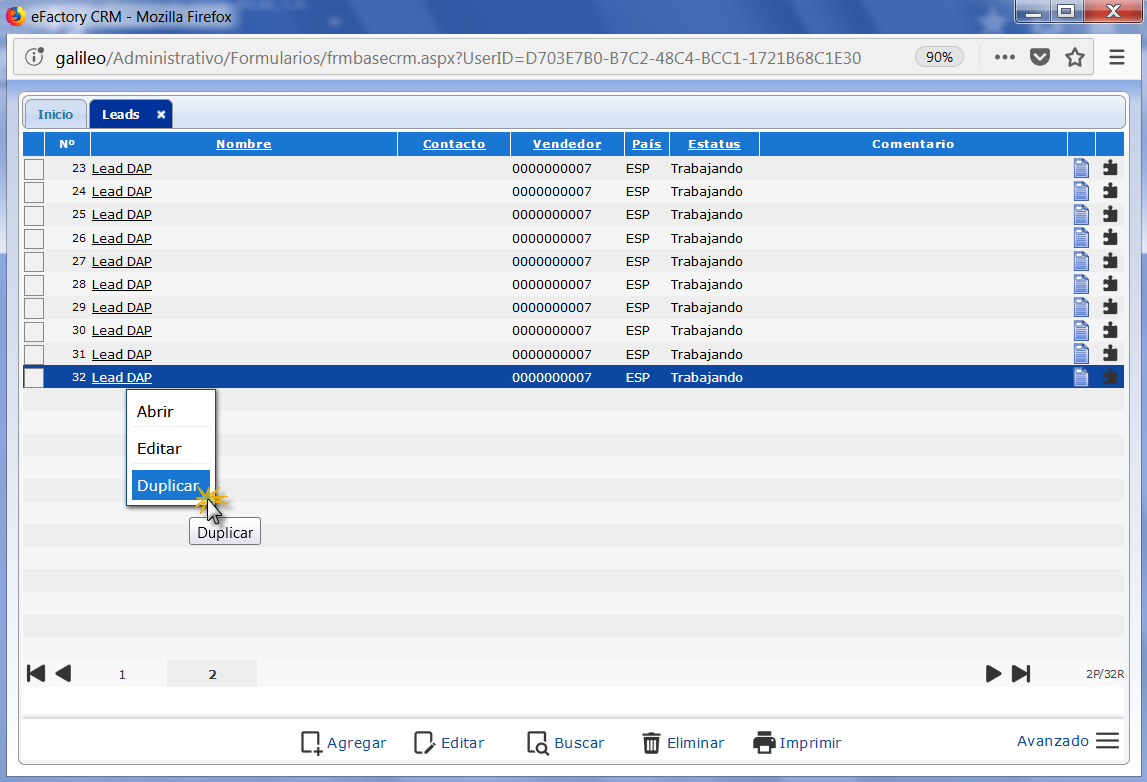Check the box for lead number 24
The image size is (1147, 782).
[x=34, y=192]
